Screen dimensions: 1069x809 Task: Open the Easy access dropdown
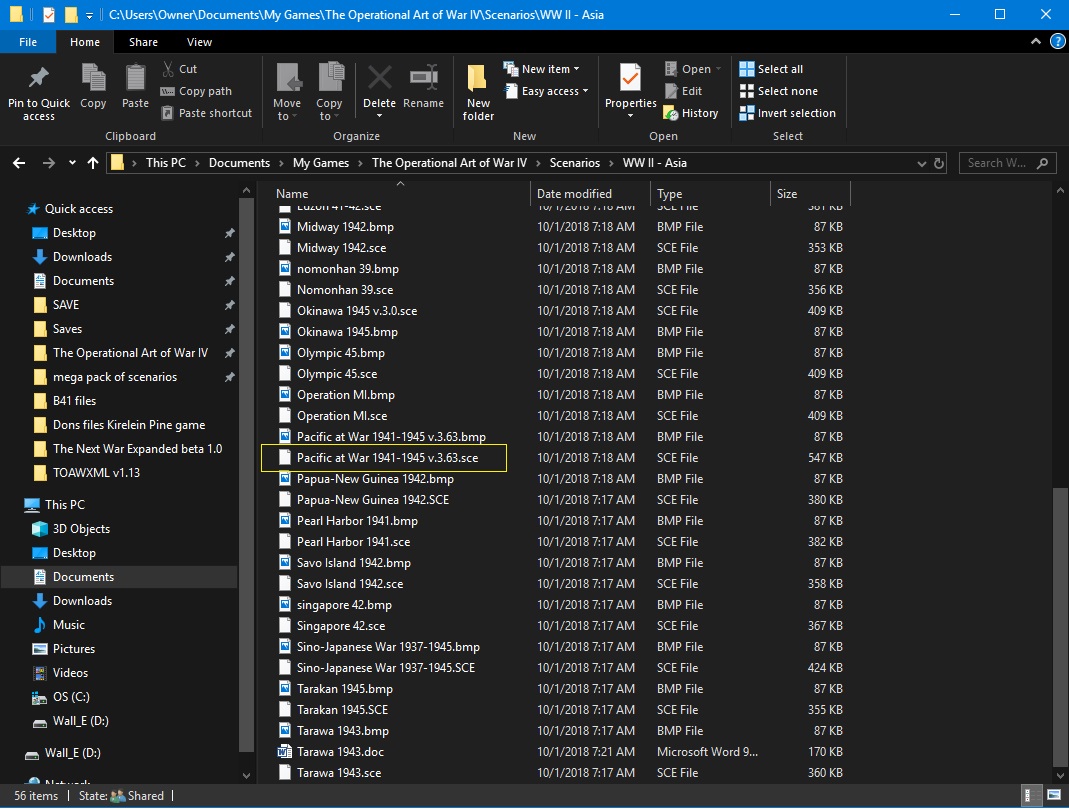click(545, 91)
